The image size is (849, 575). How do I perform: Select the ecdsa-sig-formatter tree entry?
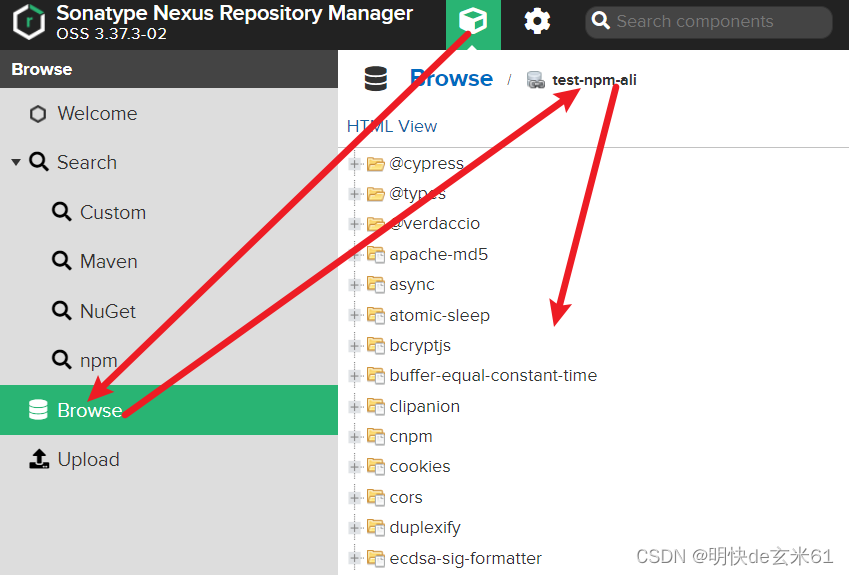tap(465, 558)
